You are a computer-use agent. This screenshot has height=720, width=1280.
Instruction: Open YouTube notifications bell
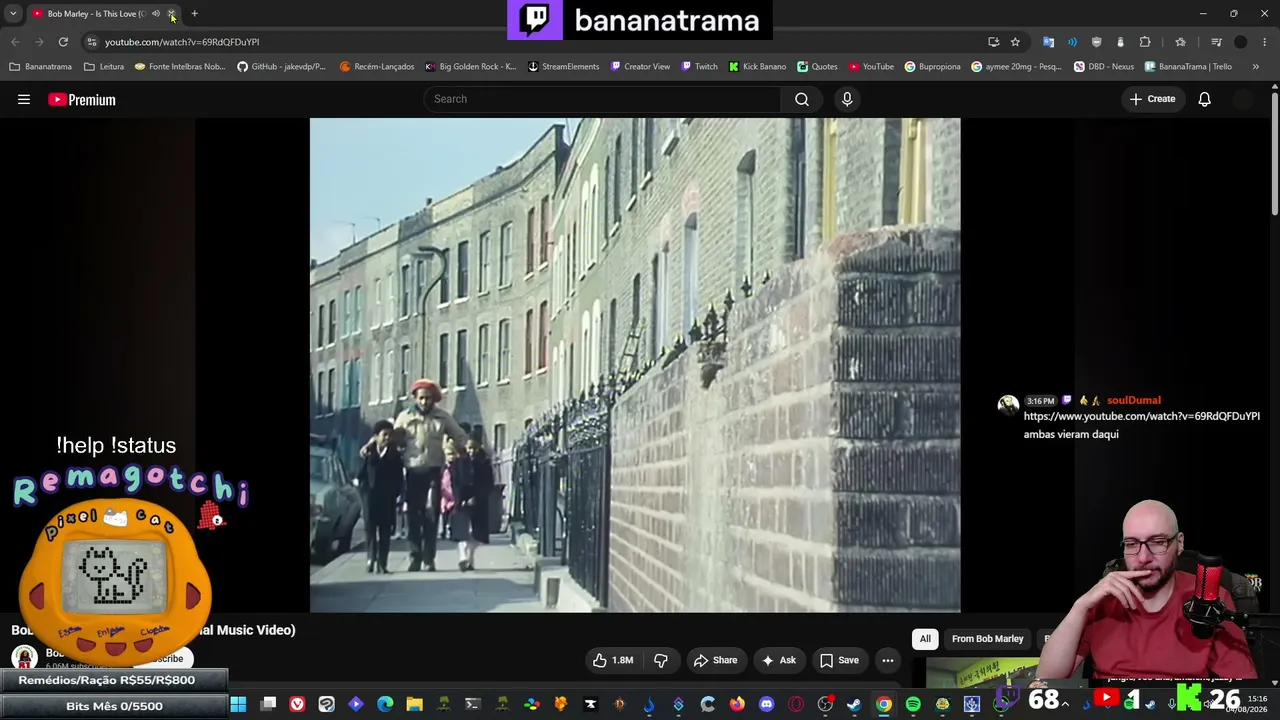coord(1204,99)
